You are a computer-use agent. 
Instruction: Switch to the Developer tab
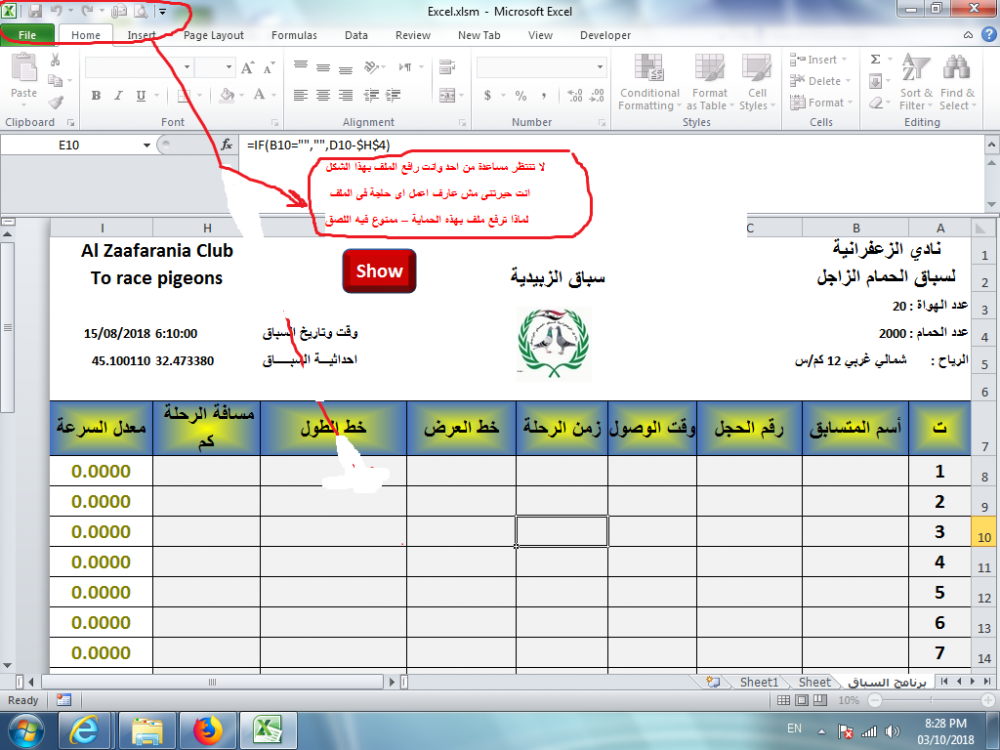(605, 35)
